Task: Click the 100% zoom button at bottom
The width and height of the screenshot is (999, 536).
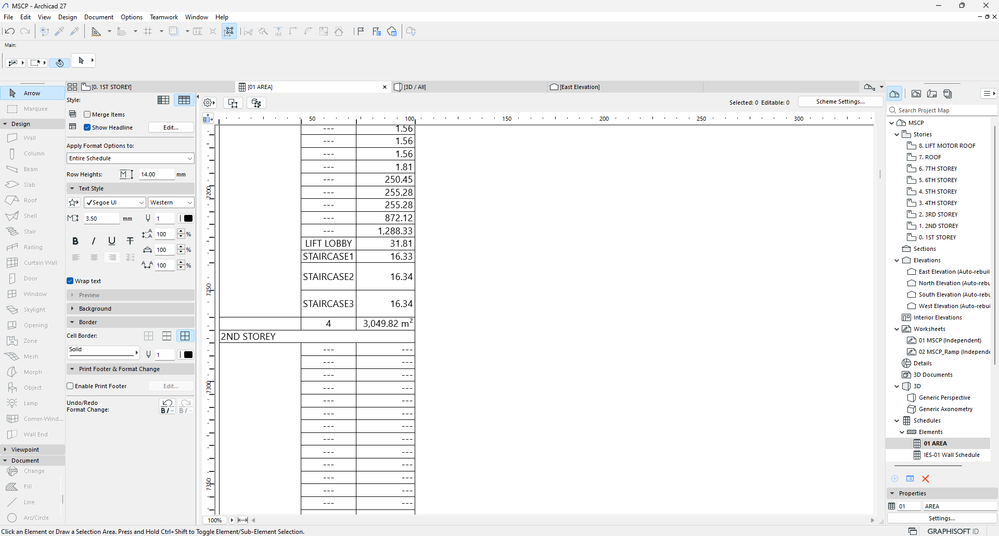Action: [215, 520]
